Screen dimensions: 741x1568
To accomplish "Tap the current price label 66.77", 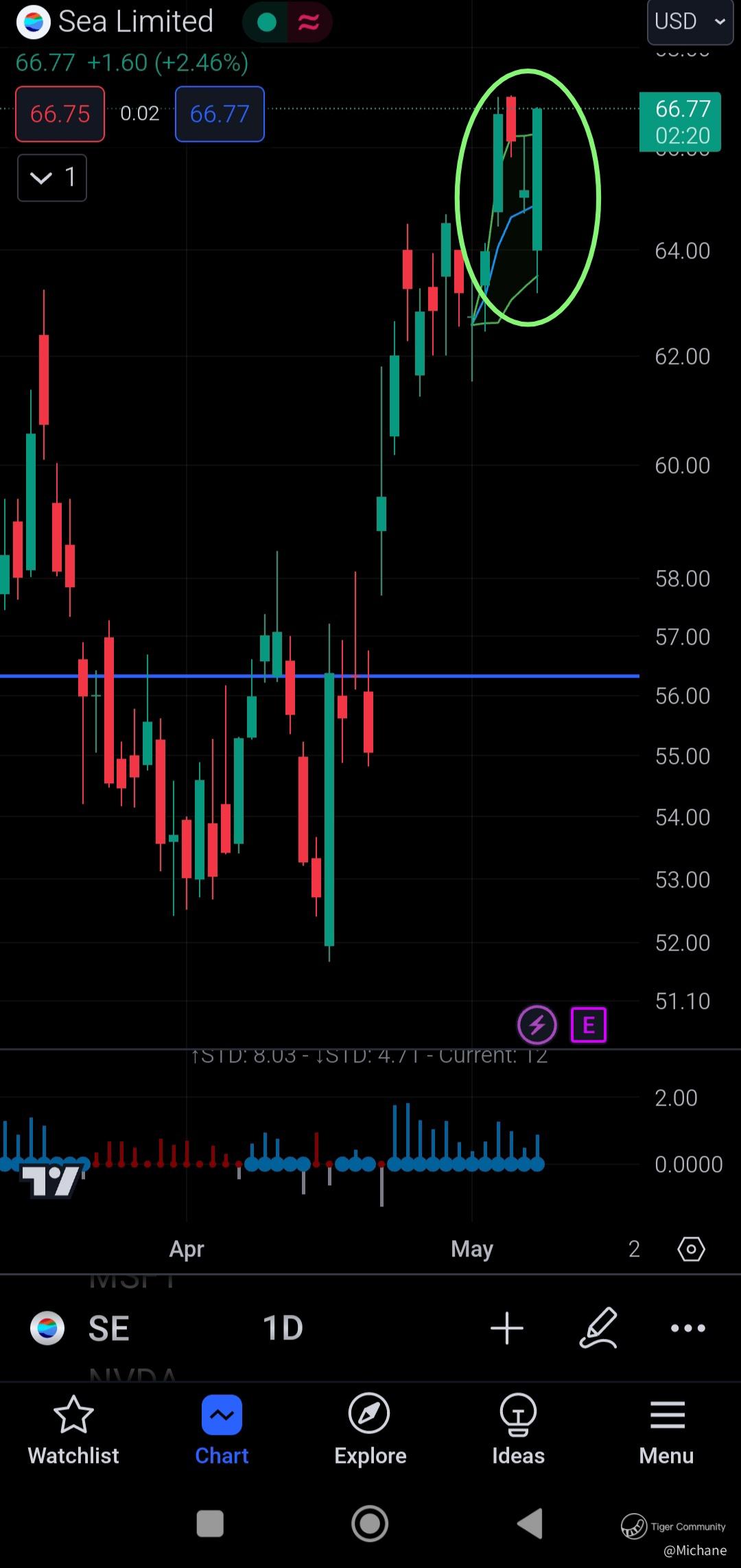I will 680,121.
